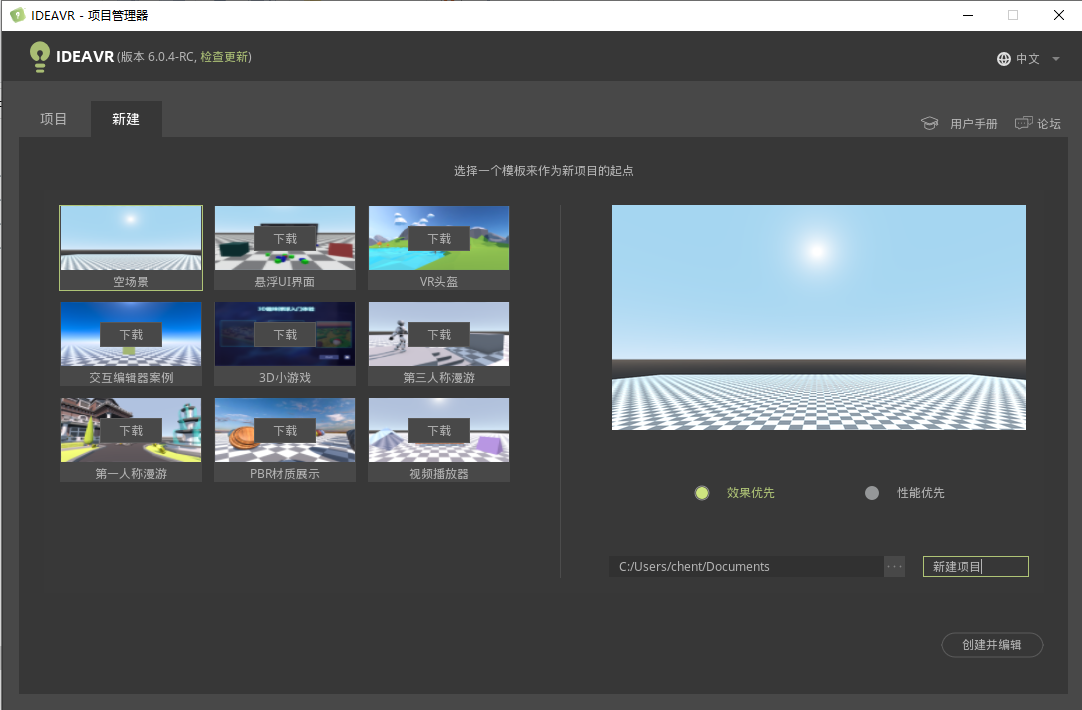Open the 论坛 forum link

pyautogui.click(x=1049, y=124)
